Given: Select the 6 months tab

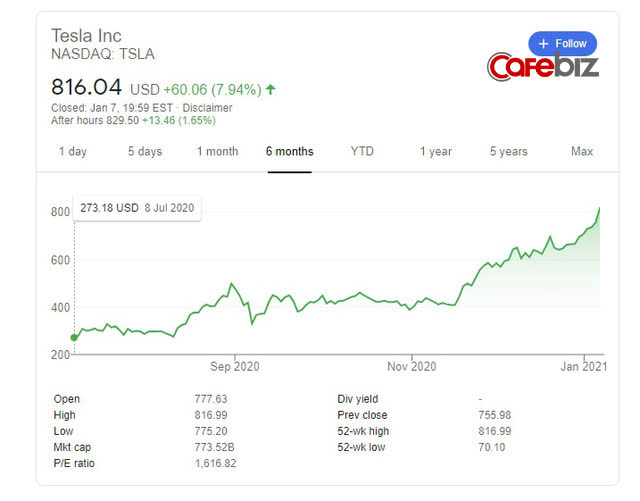Looking at the screenshot, I should pos(289,152).
